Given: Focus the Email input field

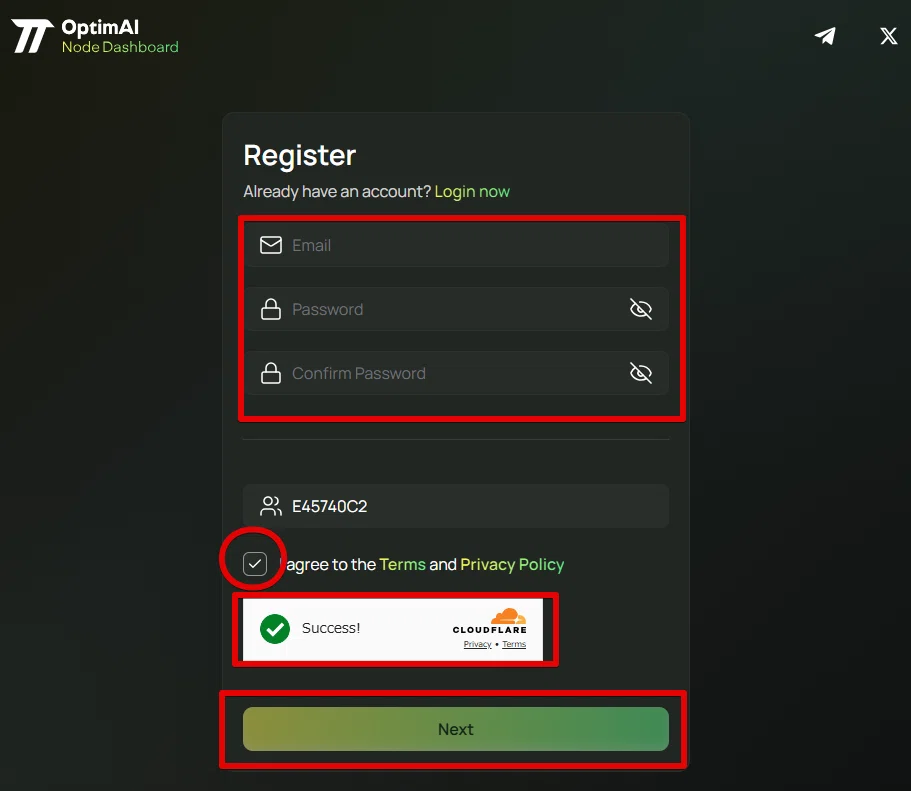Looking at the screenshot, I should click(456, 245).
